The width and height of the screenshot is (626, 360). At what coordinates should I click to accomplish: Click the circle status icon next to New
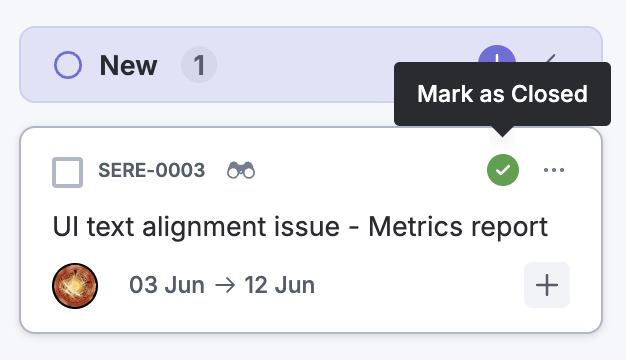pos(68,65)
